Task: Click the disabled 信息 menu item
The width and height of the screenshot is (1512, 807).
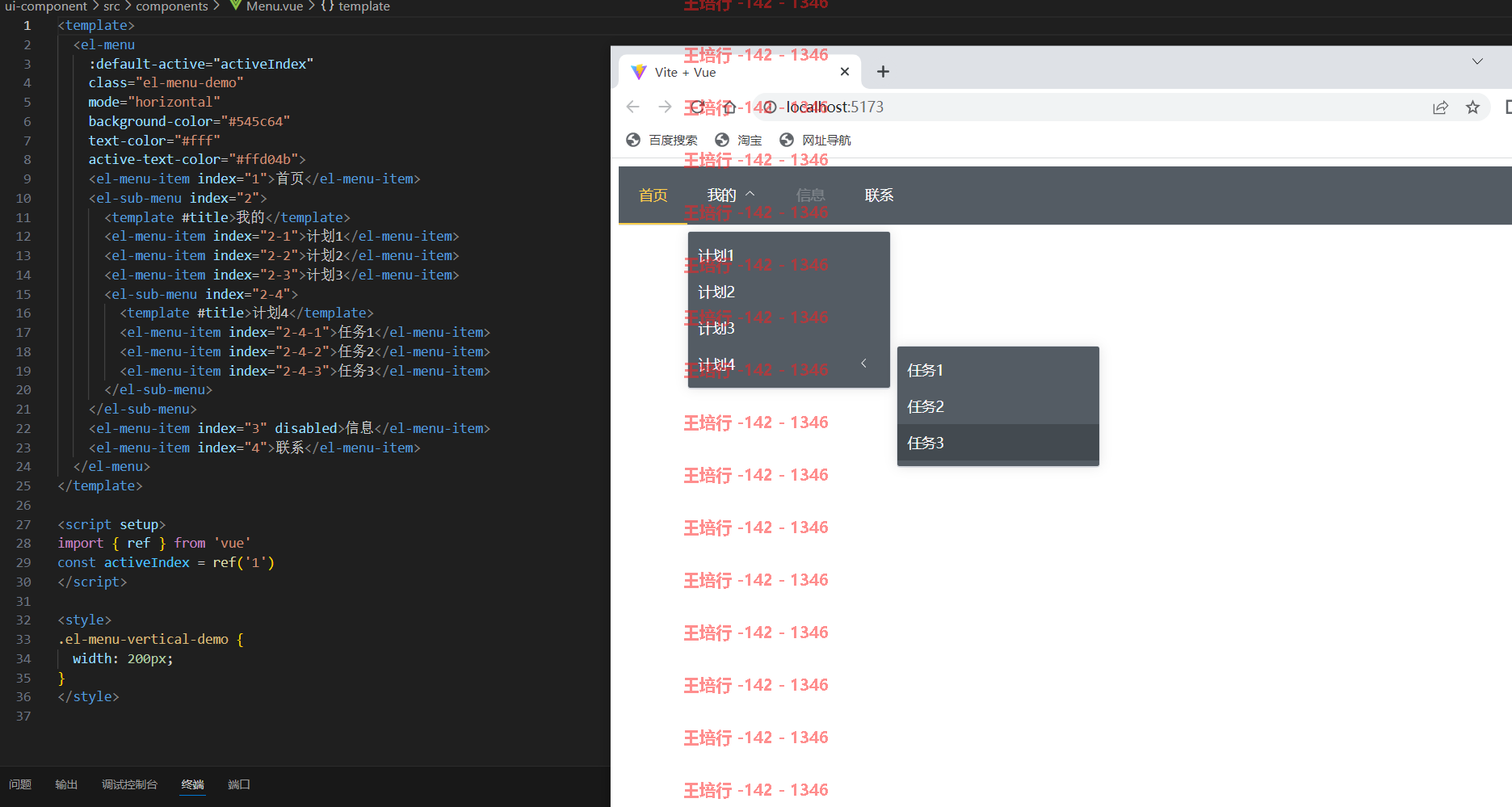Action: point(810,195)
